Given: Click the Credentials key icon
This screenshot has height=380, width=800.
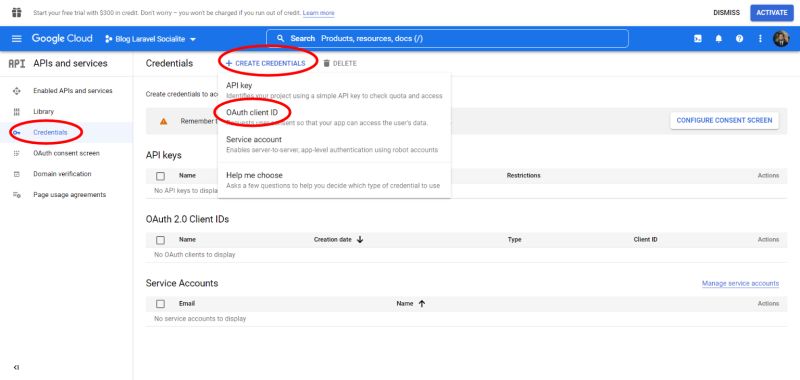Looking at the screenshot, I should coord(16,133).
